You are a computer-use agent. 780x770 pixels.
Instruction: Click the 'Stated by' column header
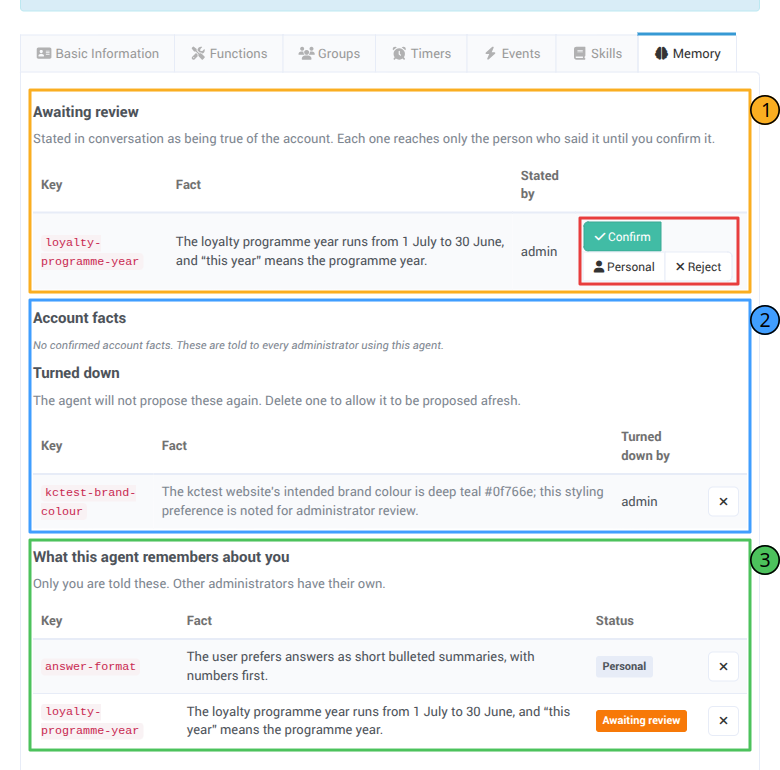coord(540,185)
